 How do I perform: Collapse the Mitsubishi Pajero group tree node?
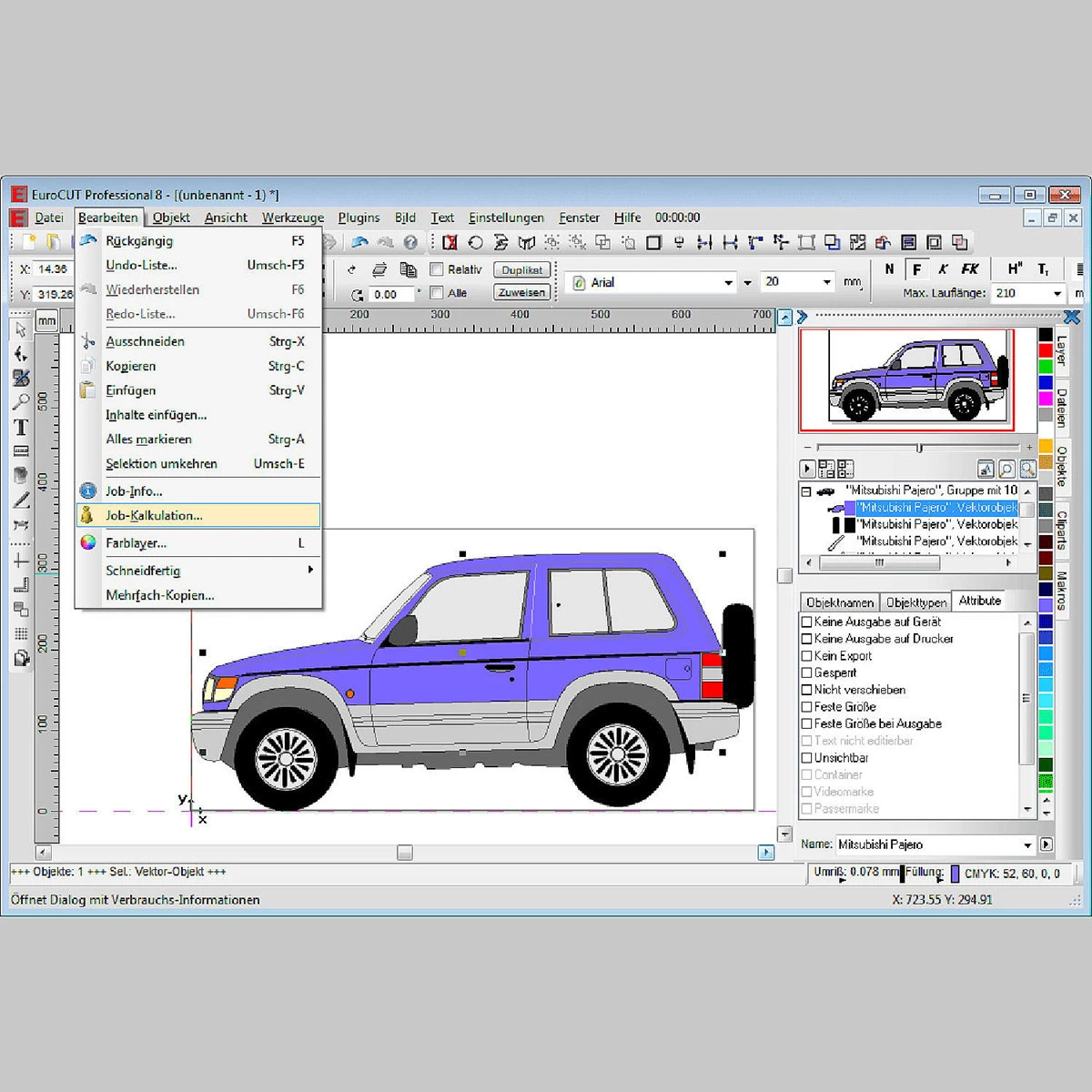coord(805,491)
